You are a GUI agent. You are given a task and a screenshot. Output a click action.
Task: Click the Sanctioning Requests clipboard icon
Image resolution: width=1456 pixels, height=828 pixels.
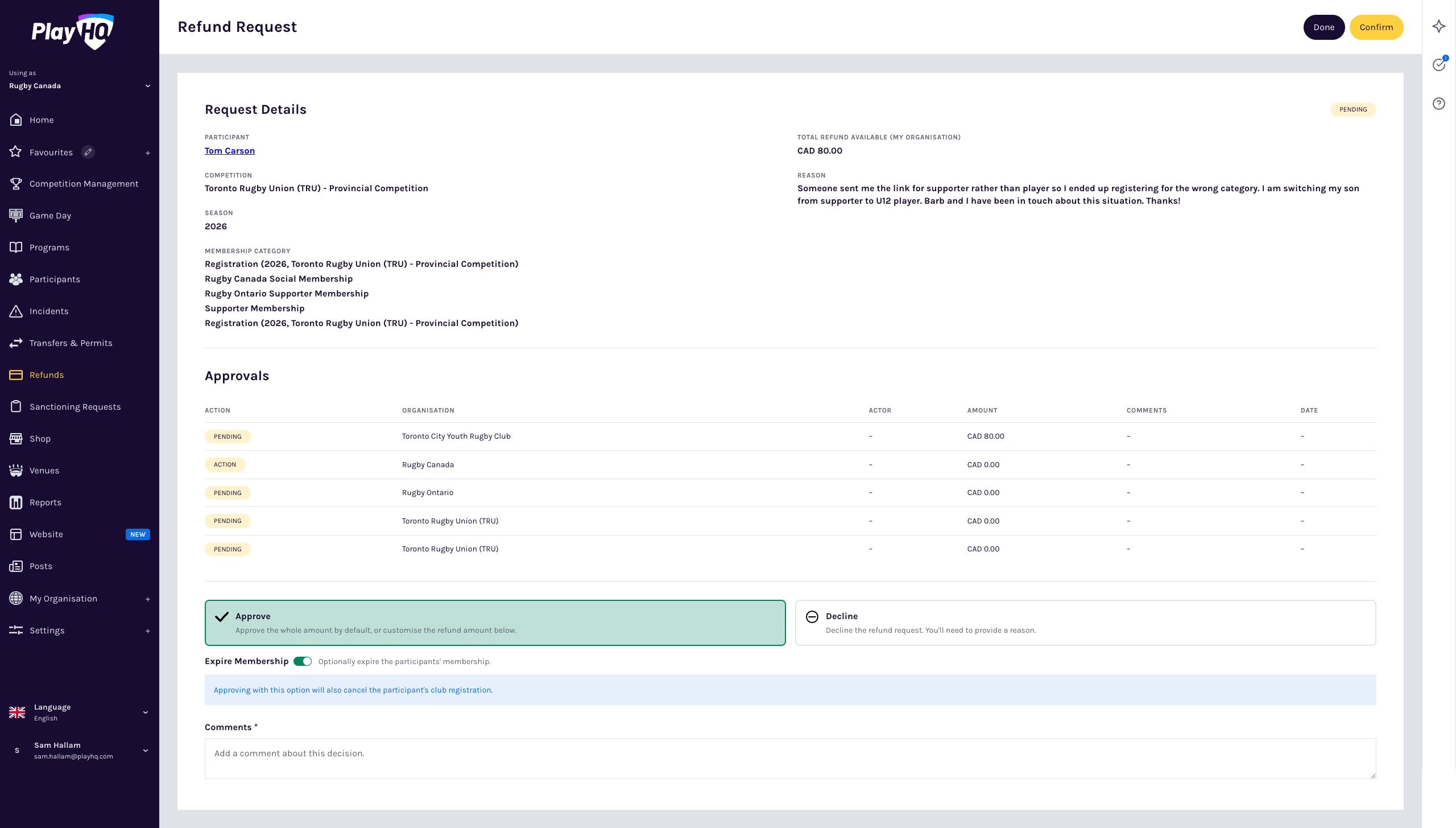[16, 407]
